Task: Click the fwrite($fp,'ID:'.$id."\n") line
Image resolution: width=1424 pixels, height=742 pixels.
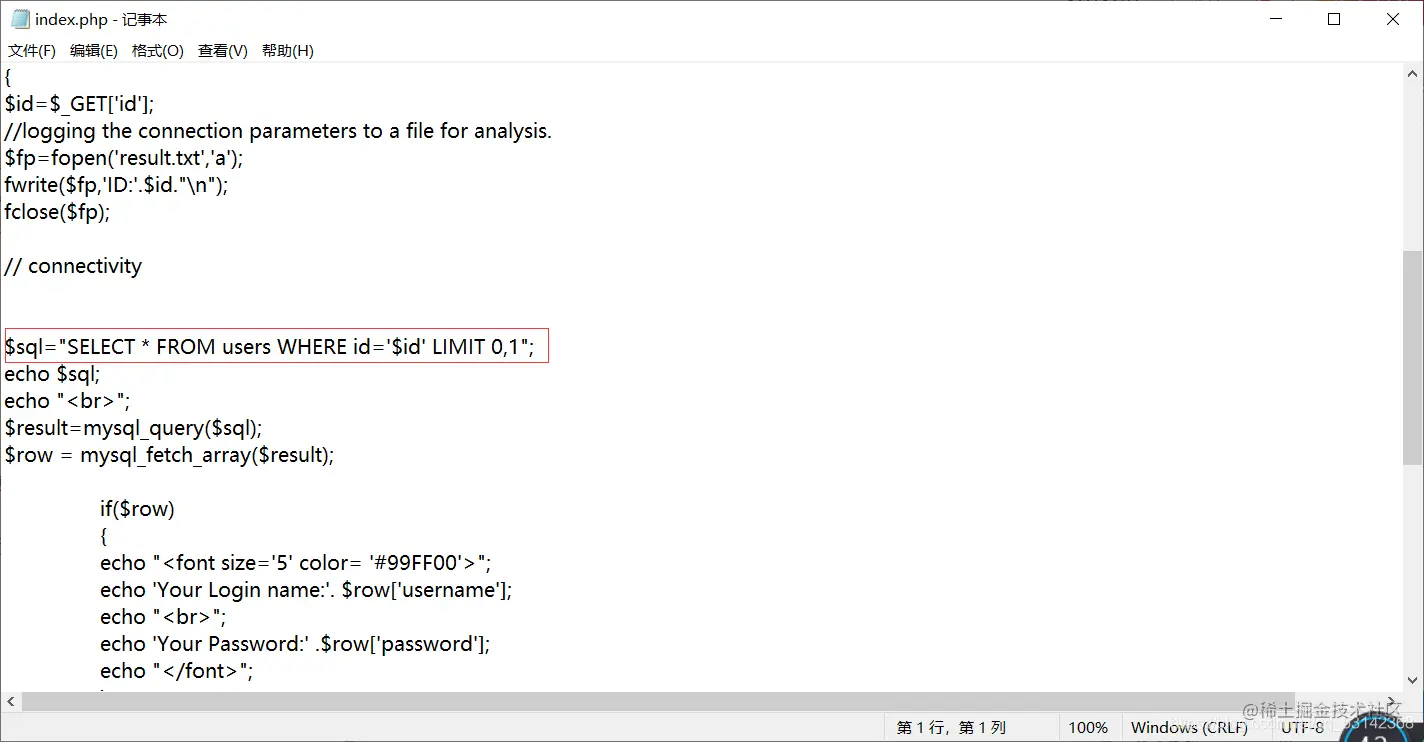Action: tap(116, 185)
